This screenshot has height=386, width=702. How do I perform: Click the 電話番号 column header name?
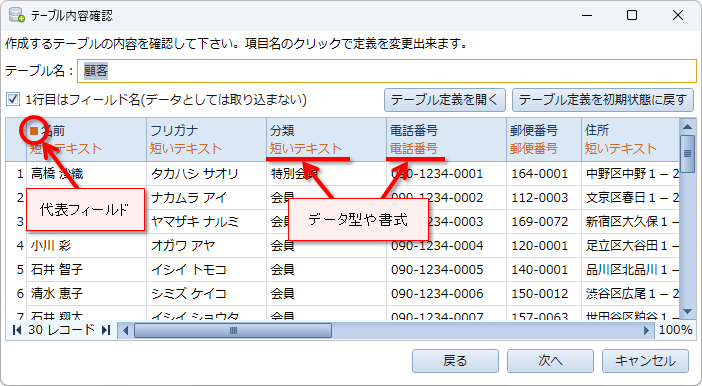(x=414, y=130)
